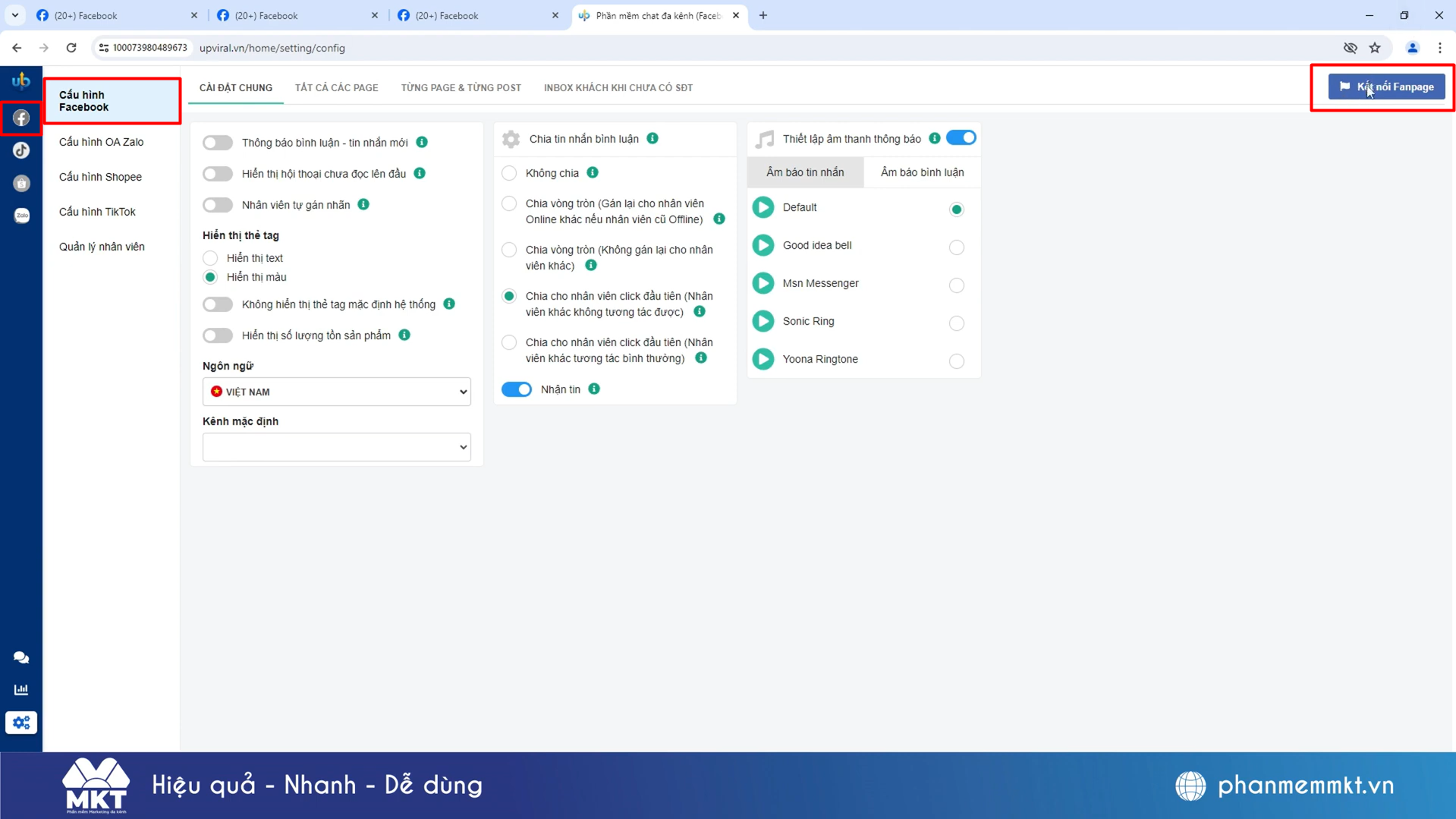Play the Default notification sound

[763, 207]
